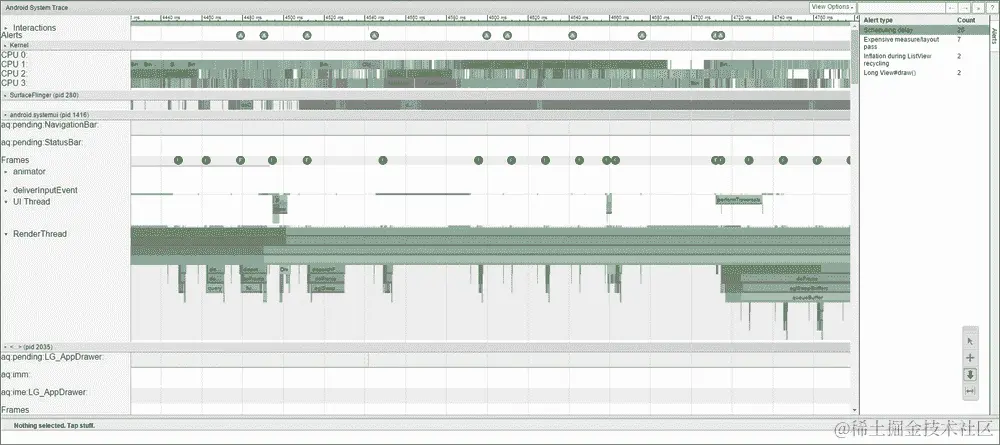Image resolution: width=1000 pixels, height=445 pixels.
Task: Collapse the SurfaceFlinger (pid 280) section
Action: click(x=6, y=96)
